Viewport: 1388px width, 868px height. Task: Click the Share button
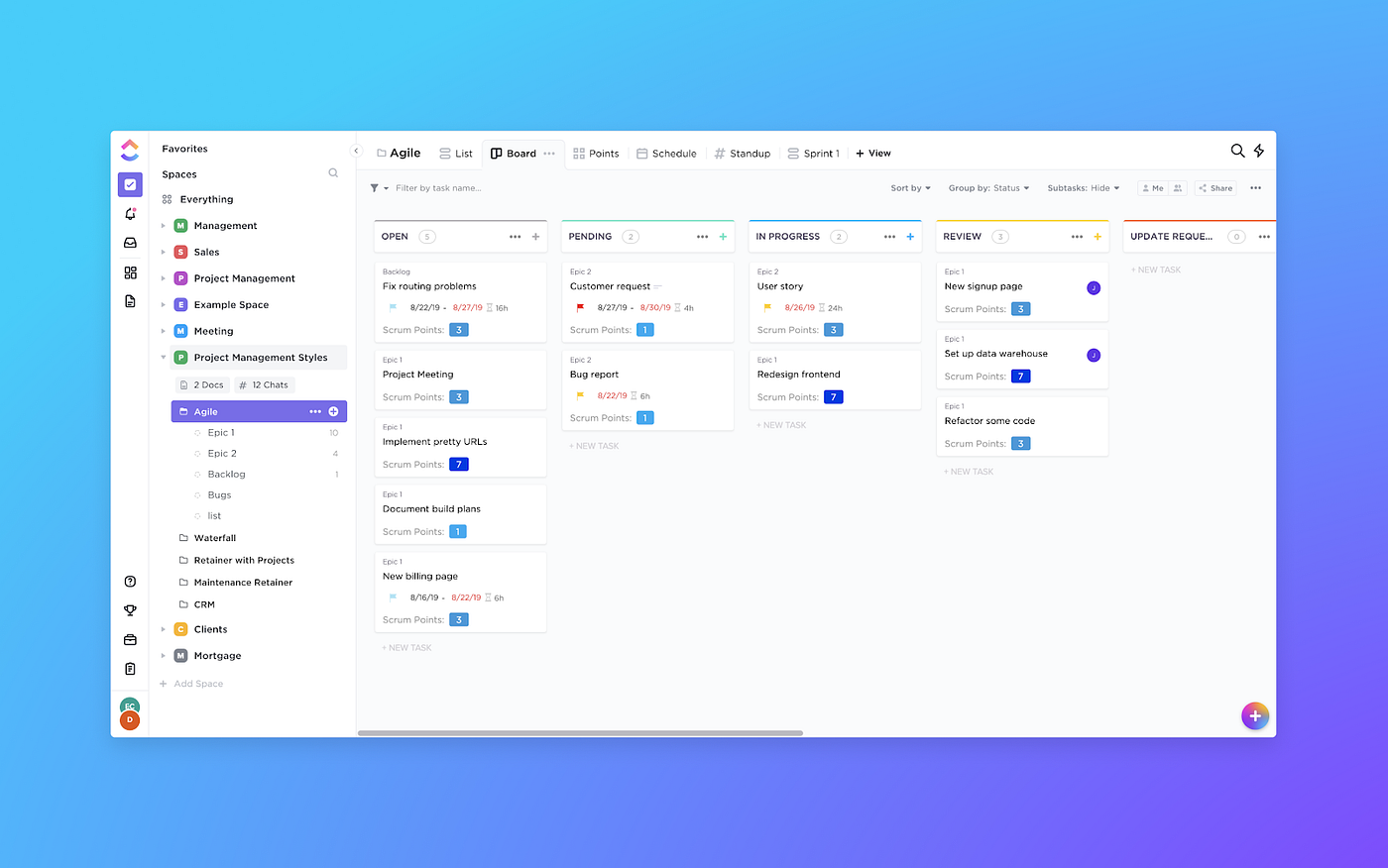(1214, 187)
